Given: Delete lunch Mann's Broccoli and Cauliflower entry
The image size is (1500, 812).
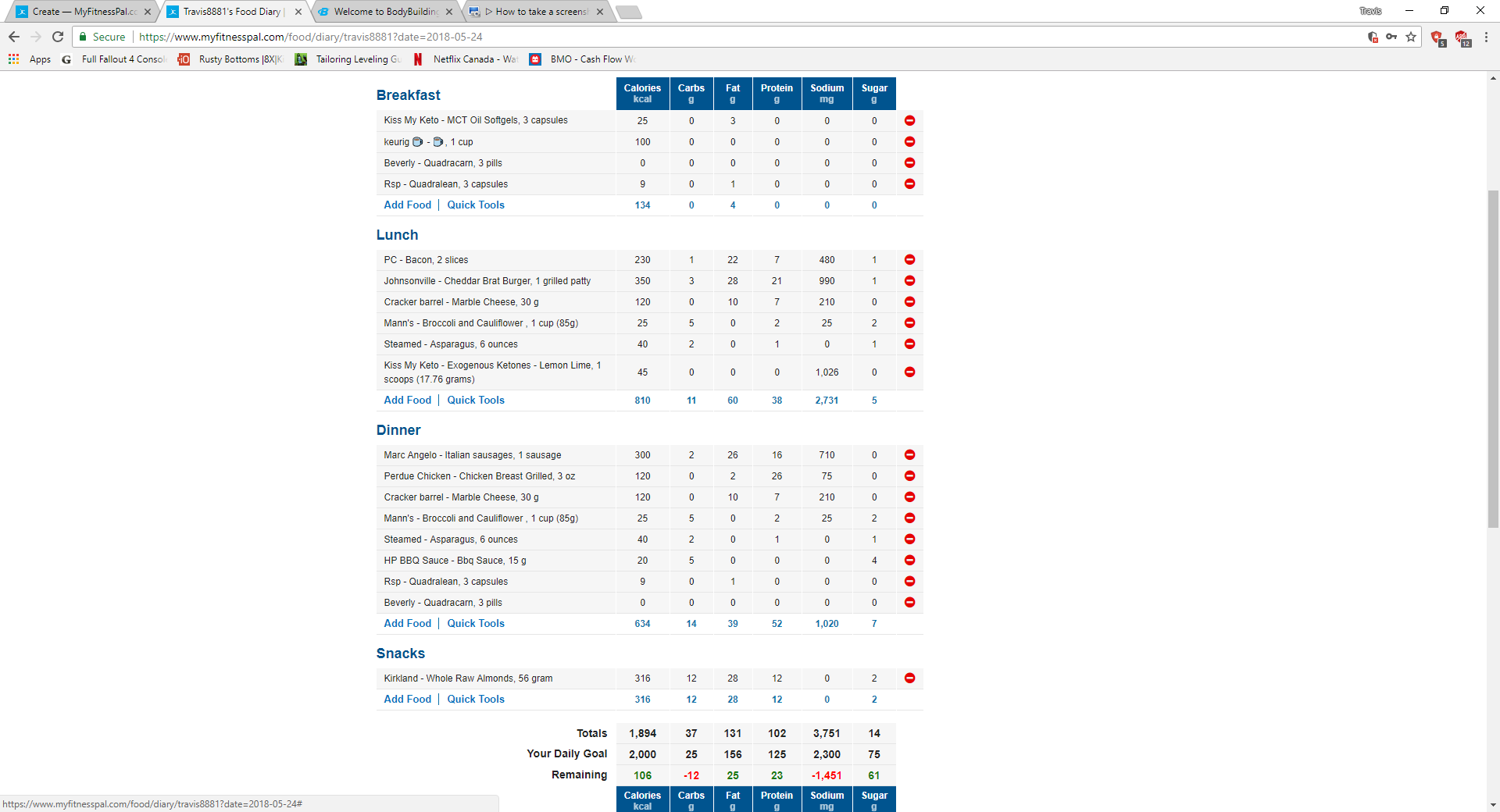Looking at the screenshot, I should click(909, 322).
